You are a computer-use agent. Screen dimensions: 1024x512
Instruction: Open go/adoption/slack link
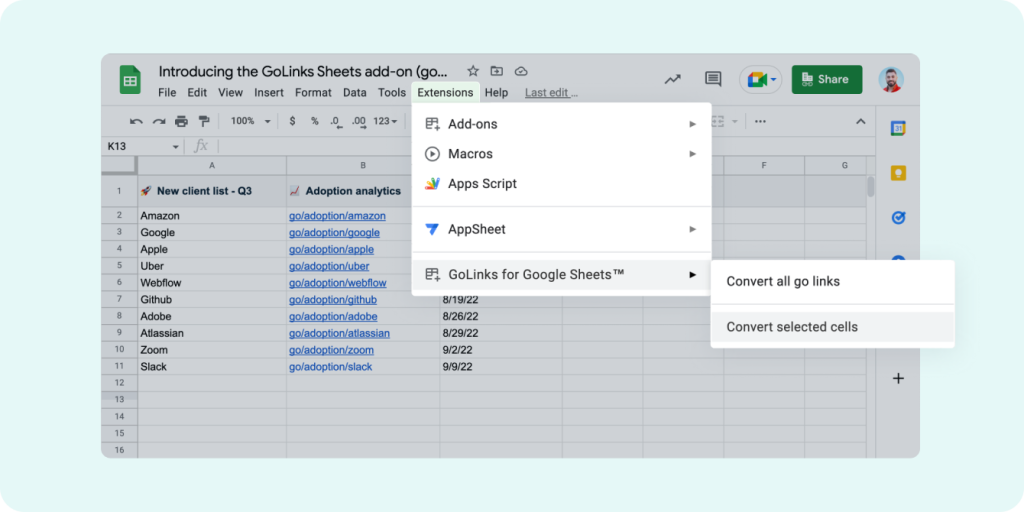[330, 367]
